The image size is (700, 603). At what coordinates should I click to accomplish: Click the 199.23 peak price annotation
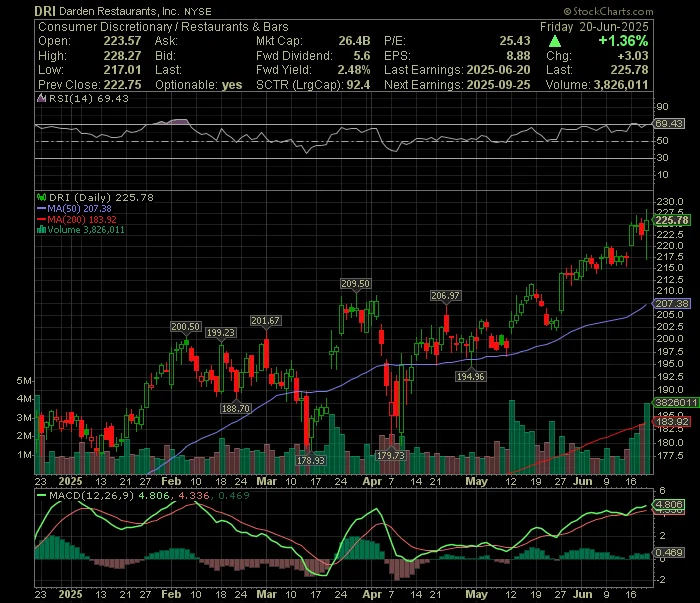(221, 333)
